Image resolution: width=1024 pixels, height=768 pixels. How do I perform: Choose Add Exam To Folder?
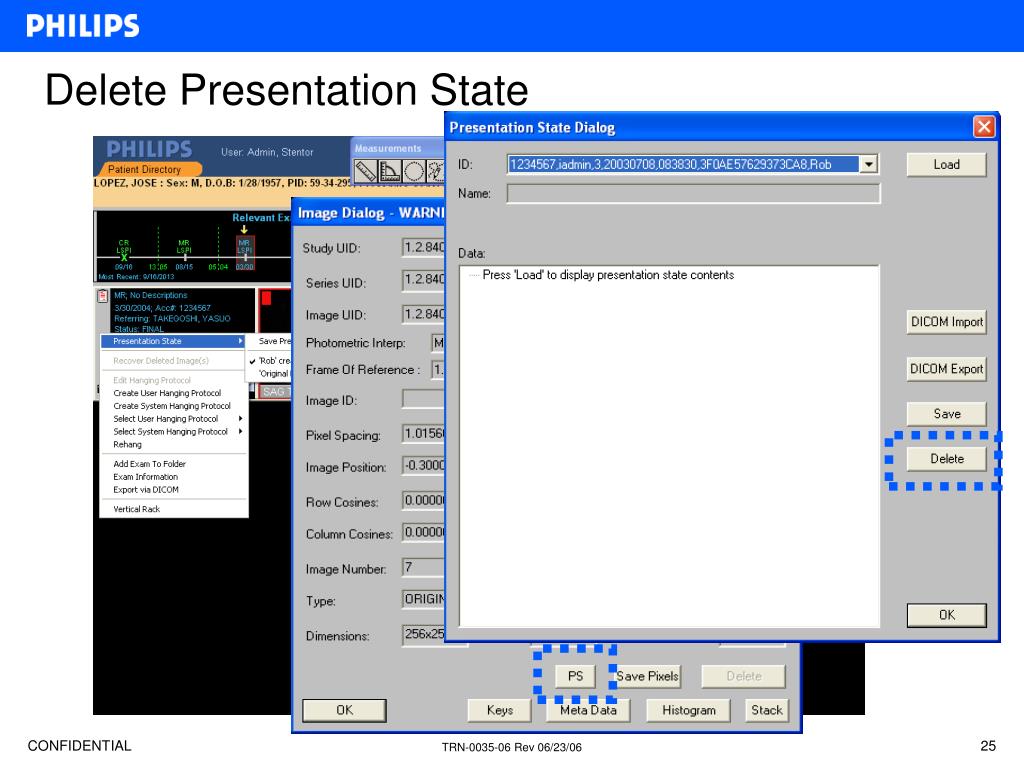tap(150, 464)
